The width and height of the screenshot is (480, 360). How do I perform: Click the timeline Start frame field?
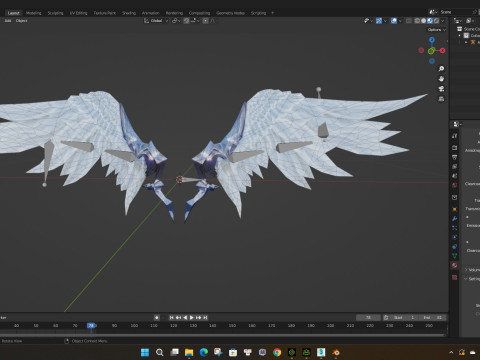(x=404, y=317)
